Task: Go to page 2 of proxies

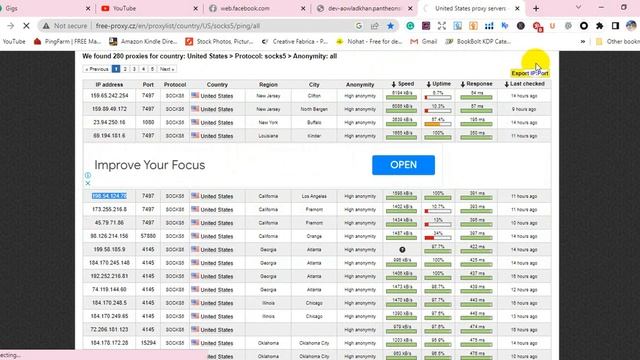Action: (125, 69)
